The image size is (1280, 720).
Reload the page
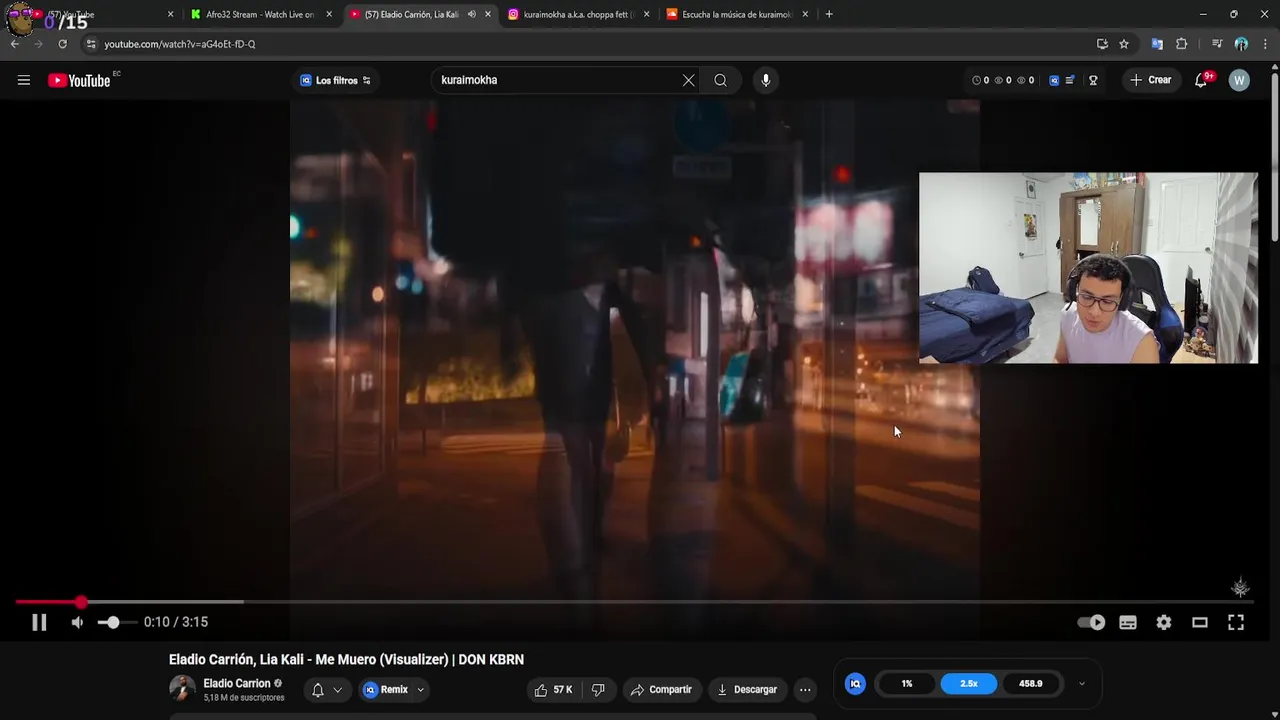coord(62,44)
